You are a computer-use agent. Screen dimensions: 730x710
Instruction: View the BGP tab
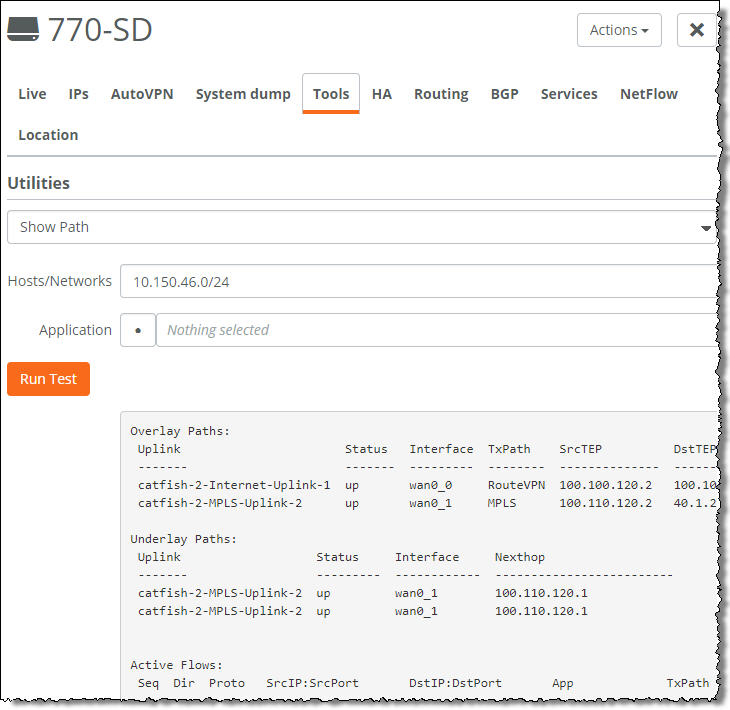point(505,94)
